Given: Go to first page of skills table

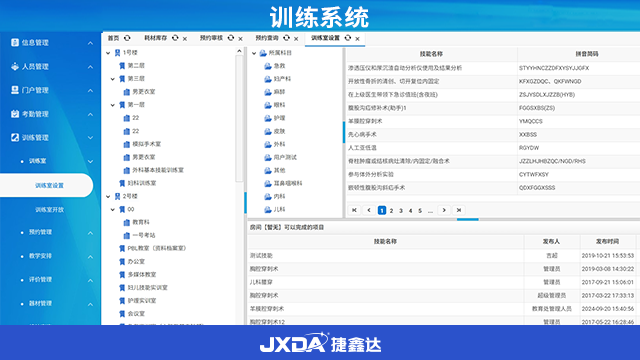Looking at the screenshot, I should 354,210.
